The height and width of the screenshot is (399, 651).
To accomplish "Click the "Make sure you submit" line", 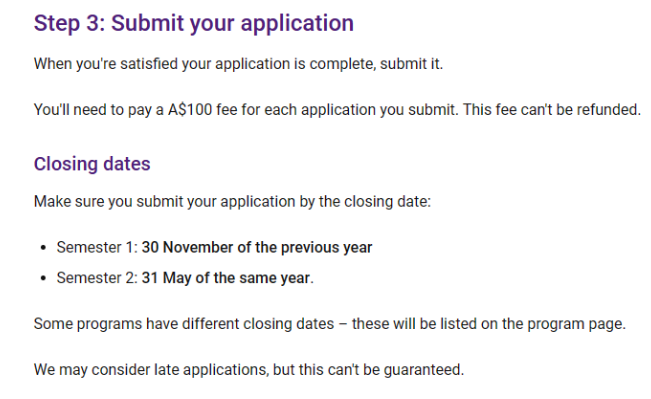I will tap(232, 202).
